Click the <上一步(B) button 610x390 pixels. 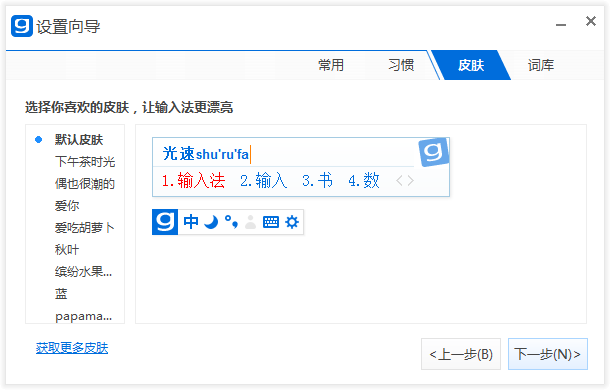pos(461,354)
